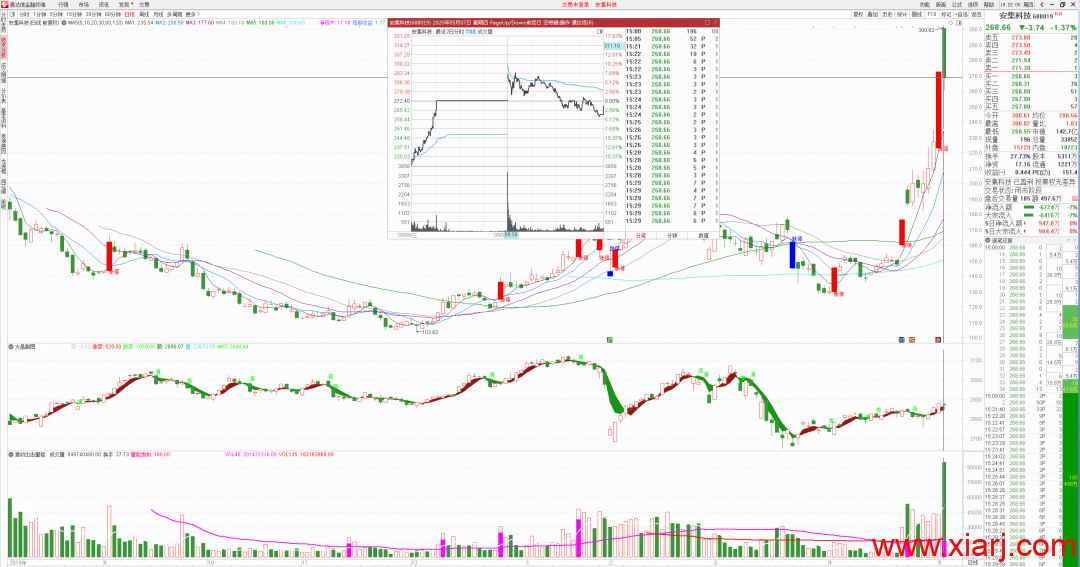
Task: Open the 市场 menu
Action: point(83,4)
